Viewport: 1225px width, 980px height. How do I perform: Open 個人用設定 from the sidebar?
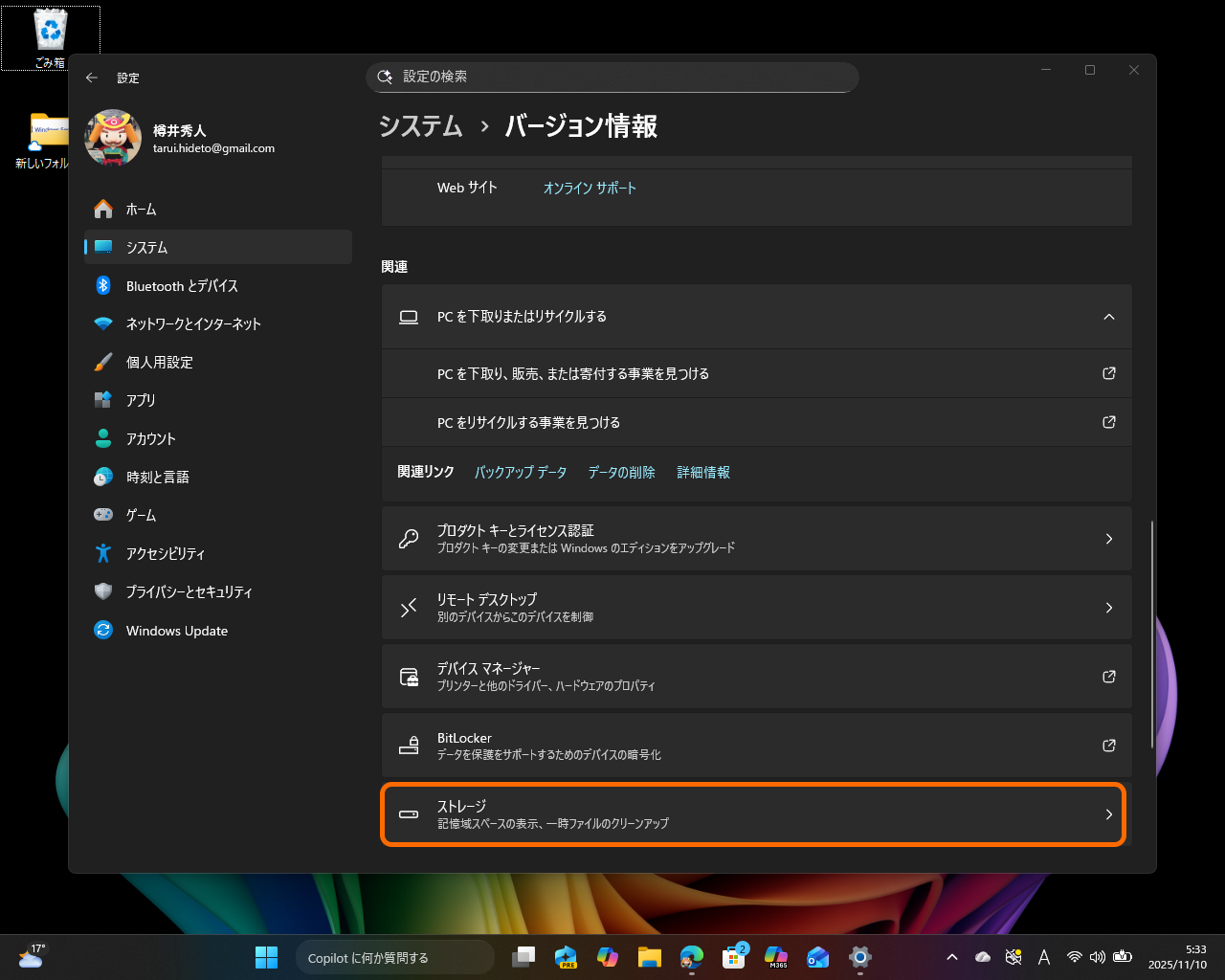tap(218, 362)
